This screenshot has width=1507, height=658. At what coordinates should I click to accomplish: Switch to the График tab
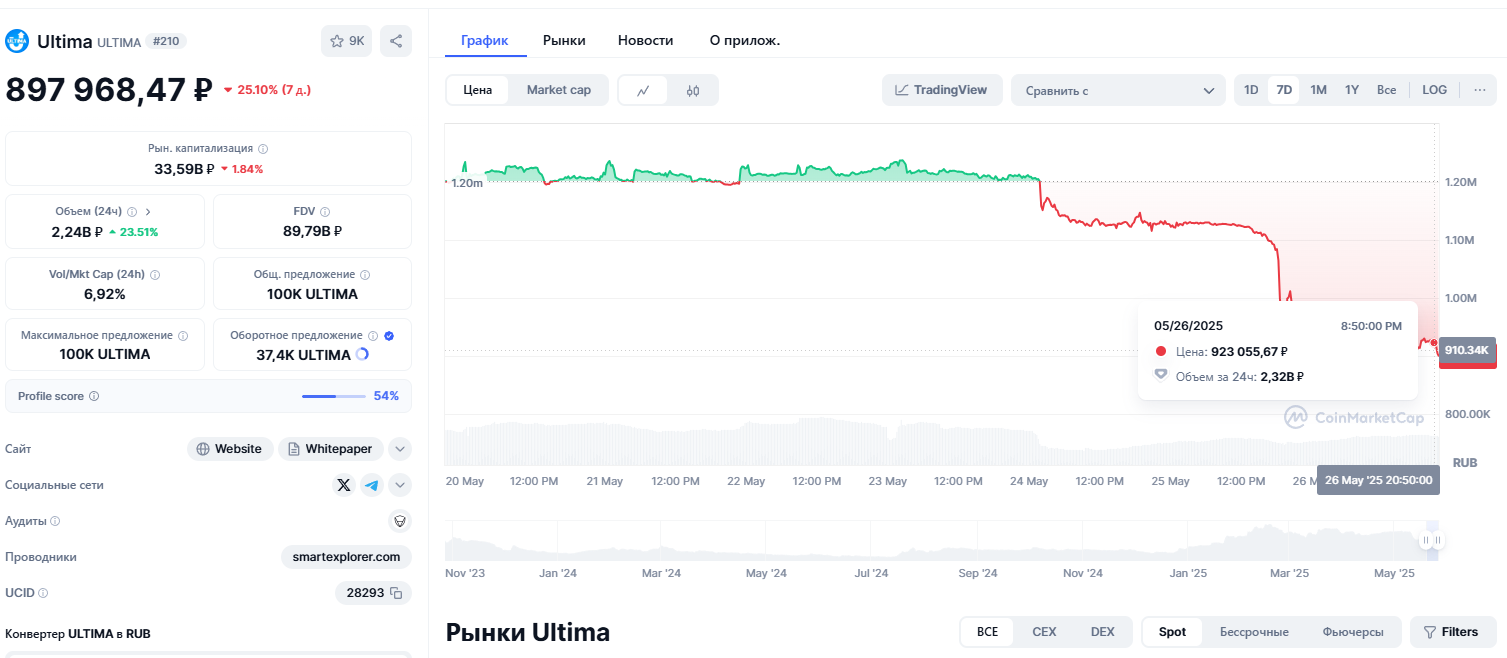click(x=485, y=40)
